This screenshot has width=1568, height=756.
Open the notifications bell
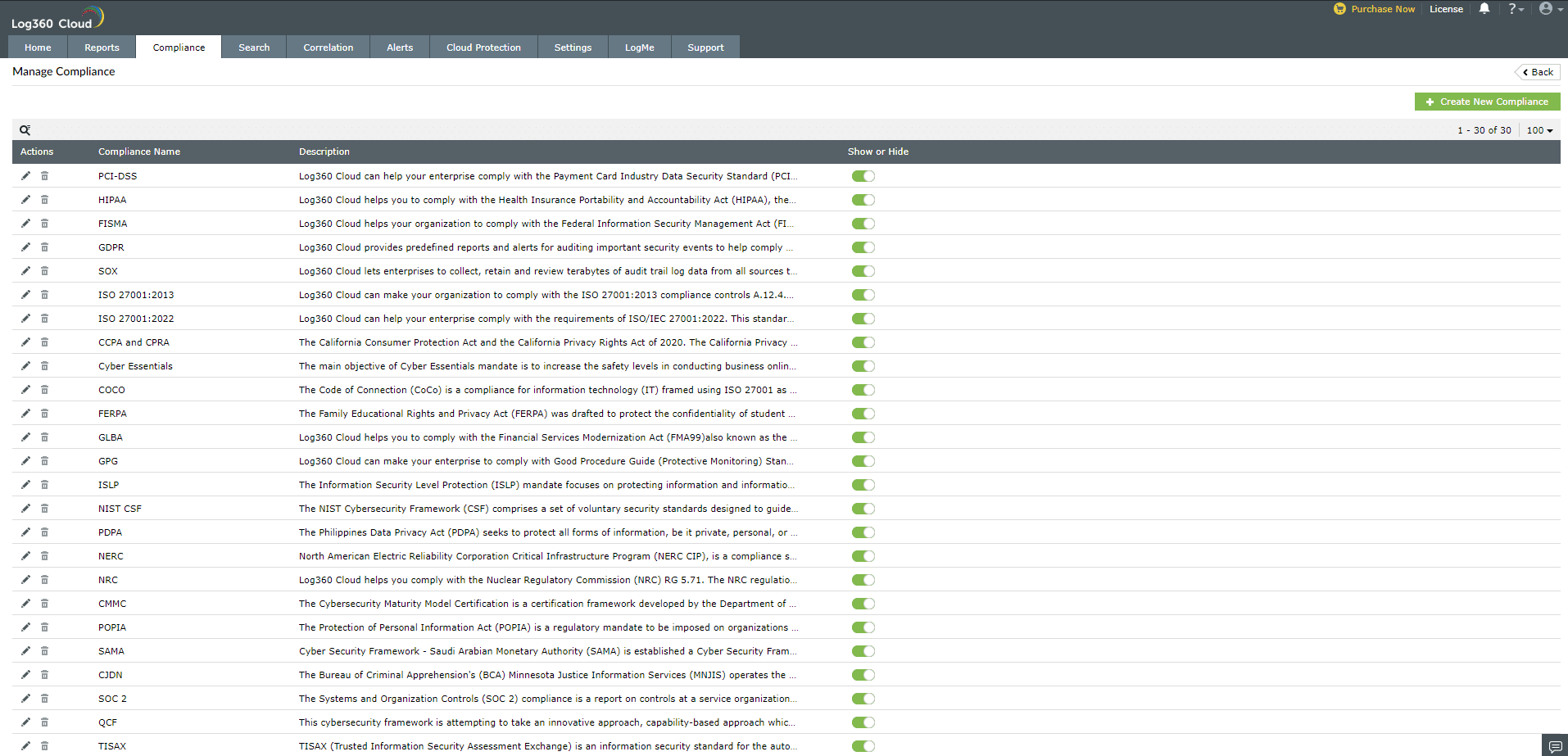pos(1484,9)
